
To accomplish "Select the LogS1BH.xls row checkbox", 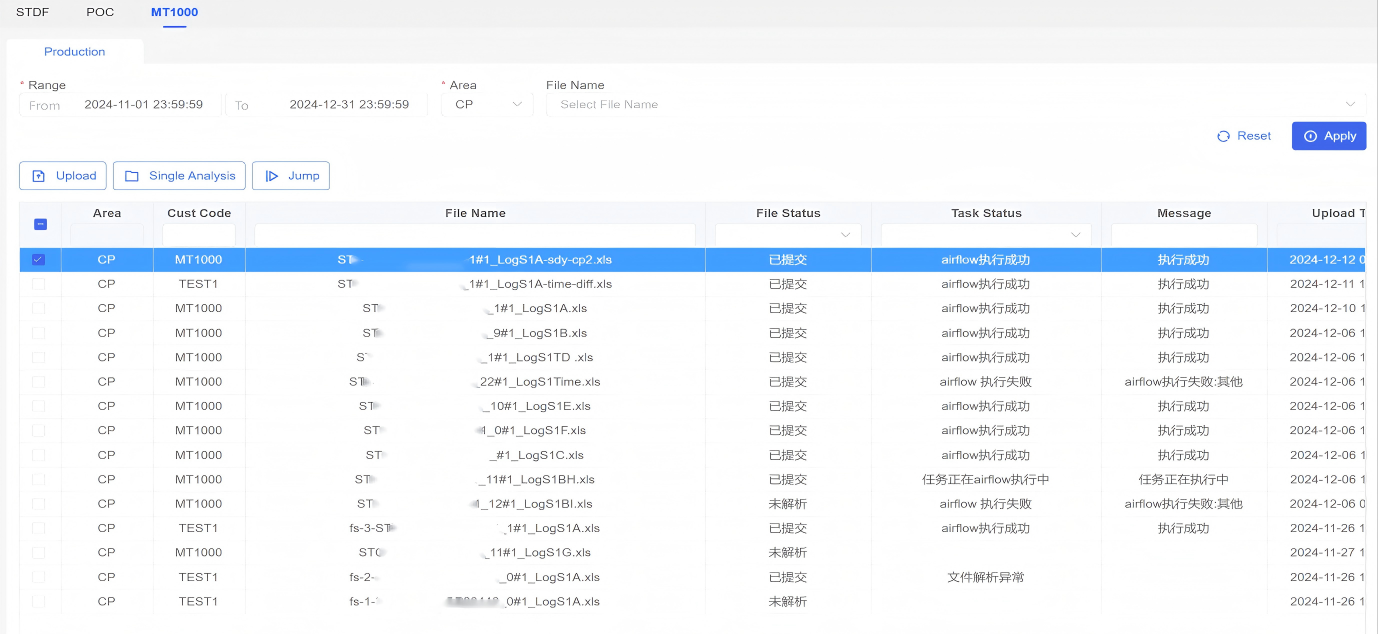I will (x=39, y=479).
